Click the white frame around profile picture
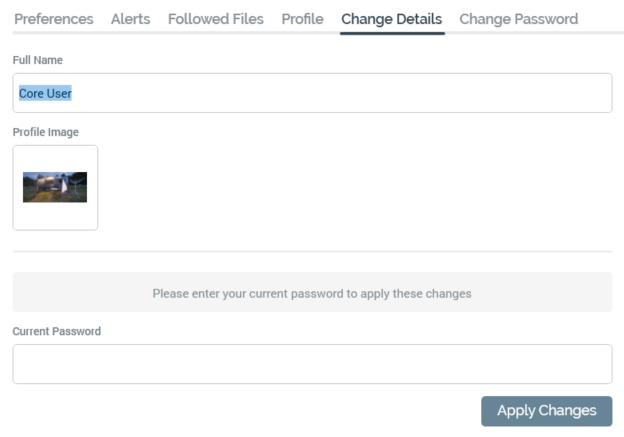The width and height of the screenshot is (624, 437). coord(55,216)
